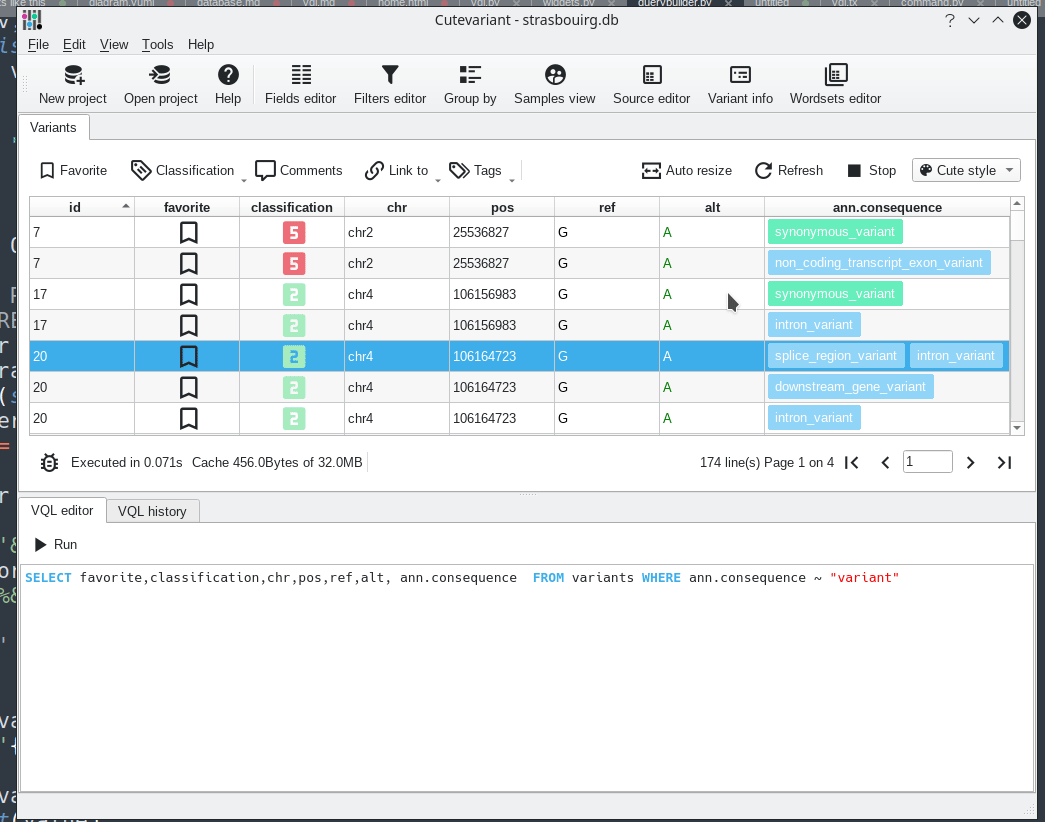Create a New project

click(x=72, y=84)
